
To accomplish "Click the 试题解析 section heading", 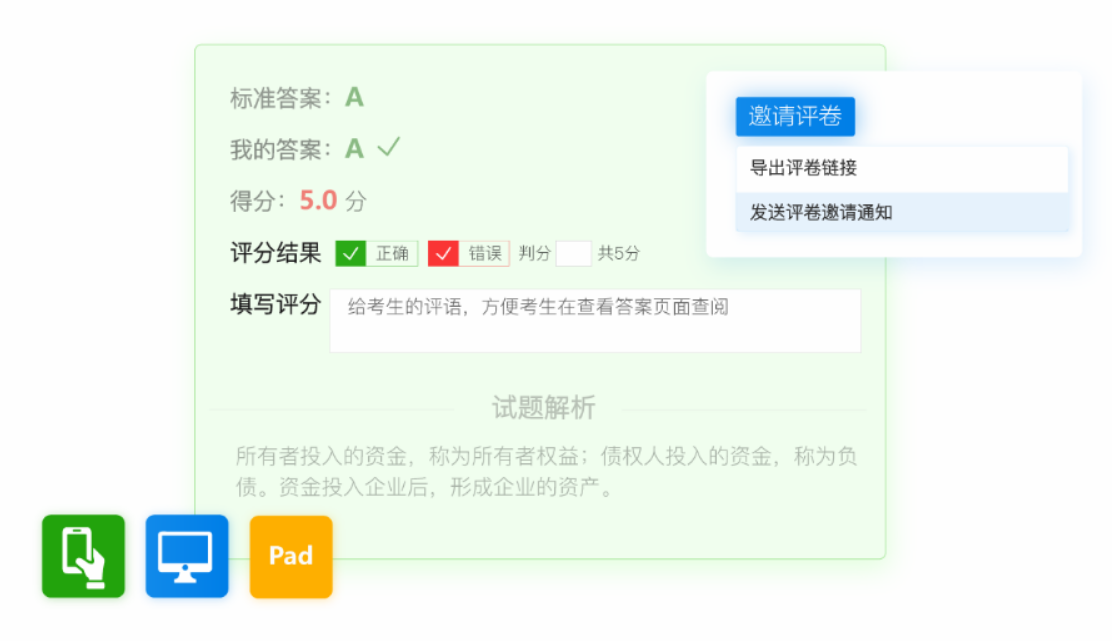I will tap(543, 408).
